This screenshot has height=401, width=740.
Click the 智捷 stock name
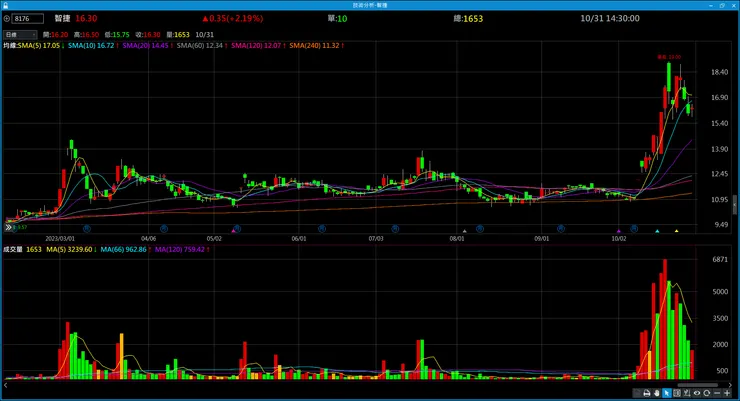click(x=62, y=18)
